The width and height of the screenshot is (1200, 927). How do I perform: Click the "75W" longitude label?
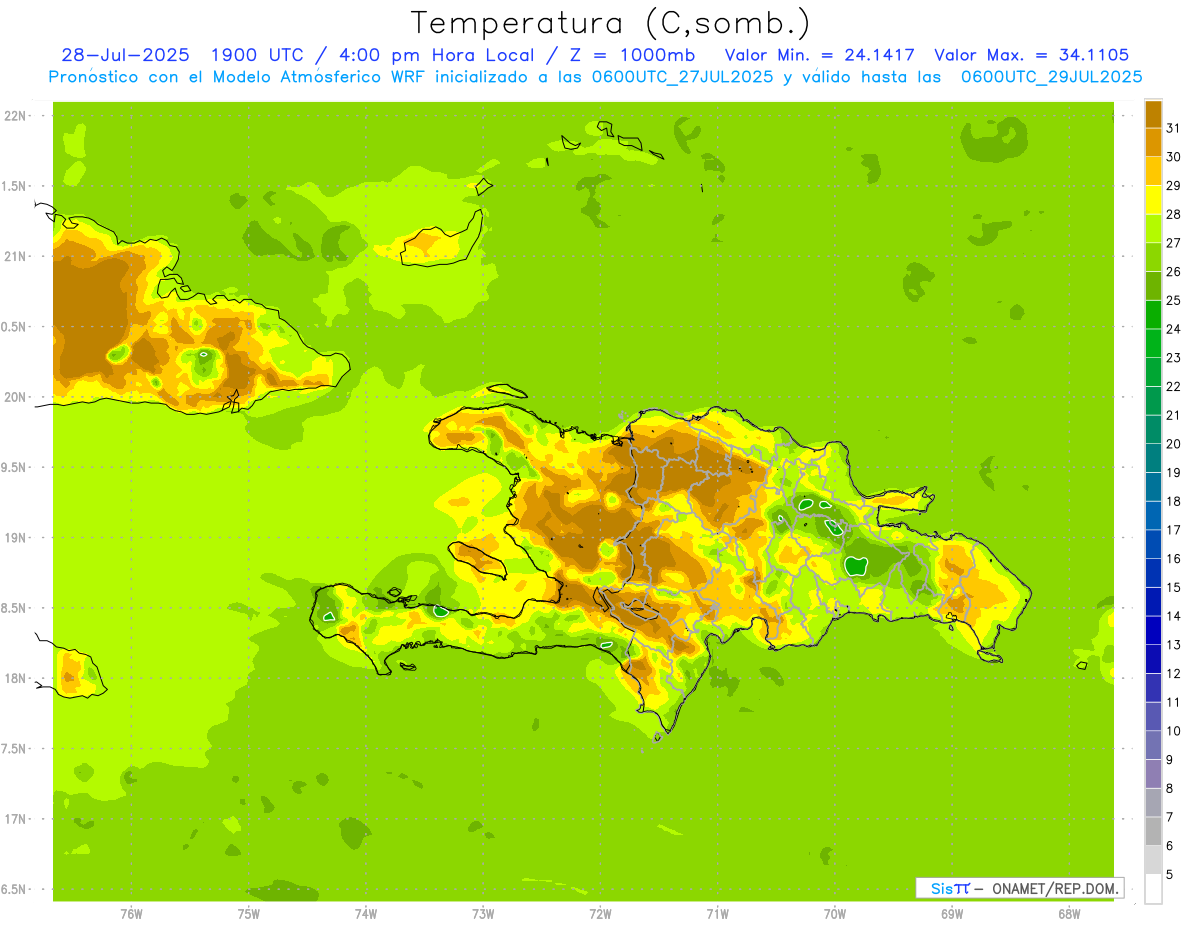click(x=249, y=913)
